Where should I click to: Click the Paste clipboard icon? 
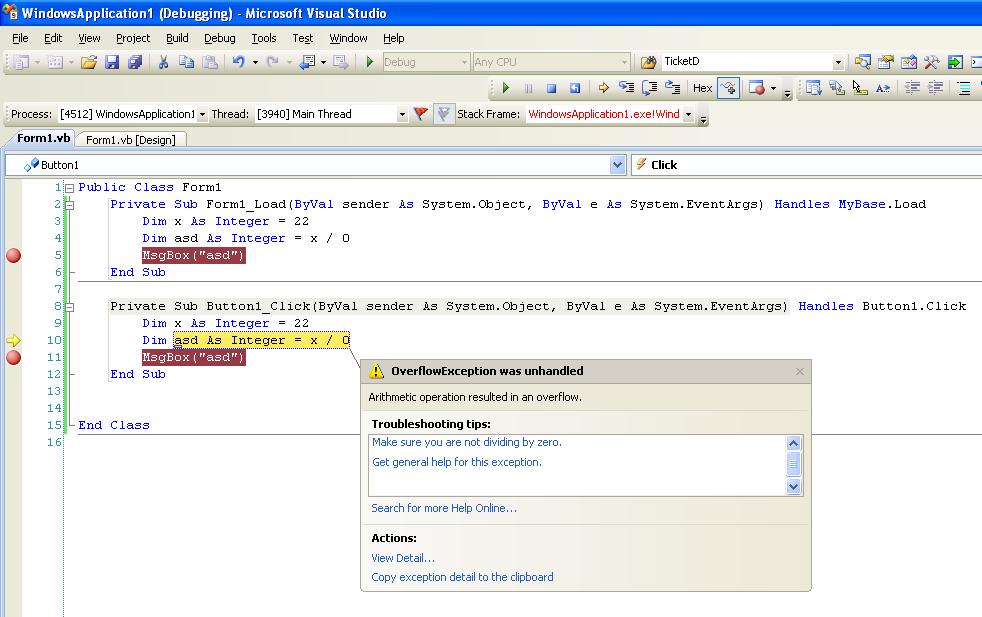(x=210, y=62)
